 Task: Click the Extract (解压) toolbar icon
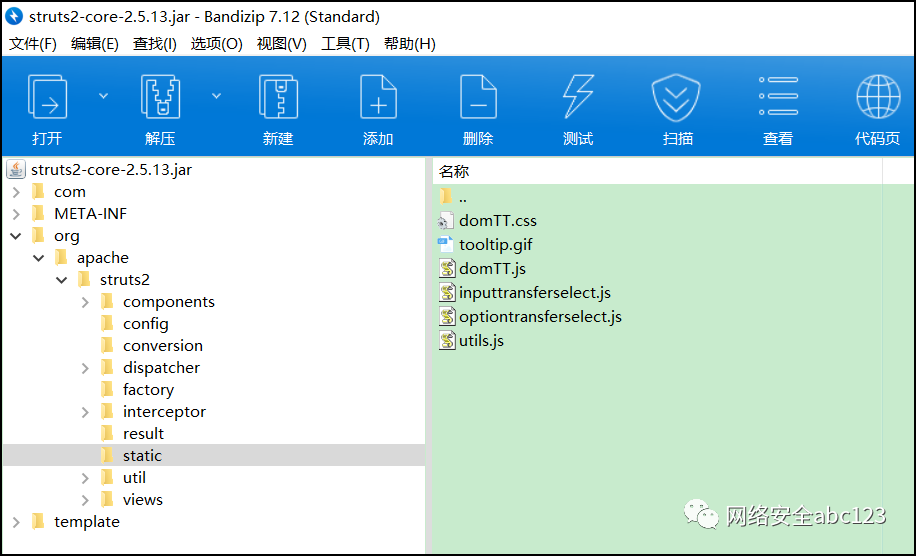click(x=160, y=97)
